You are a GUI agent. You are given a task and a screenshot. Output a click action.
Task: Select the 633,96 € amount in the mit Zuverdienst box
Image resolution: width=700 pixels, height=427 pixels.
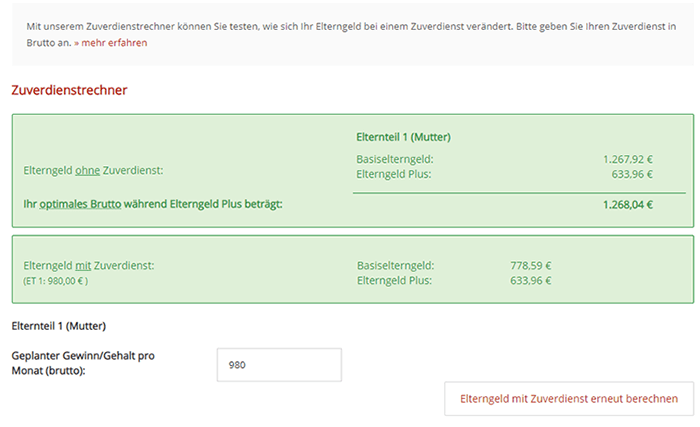point(530,281)
